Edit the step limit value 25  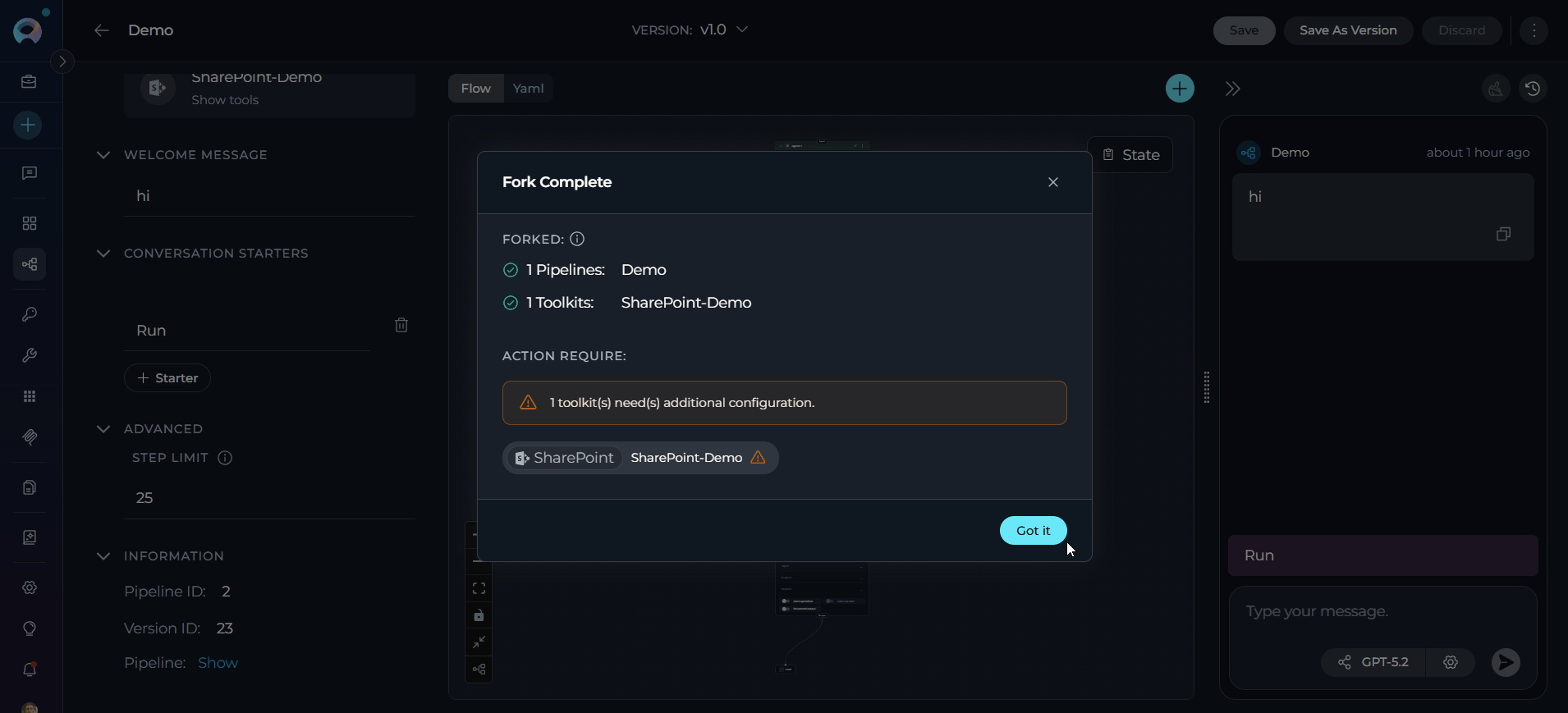(x=269, y=498)
